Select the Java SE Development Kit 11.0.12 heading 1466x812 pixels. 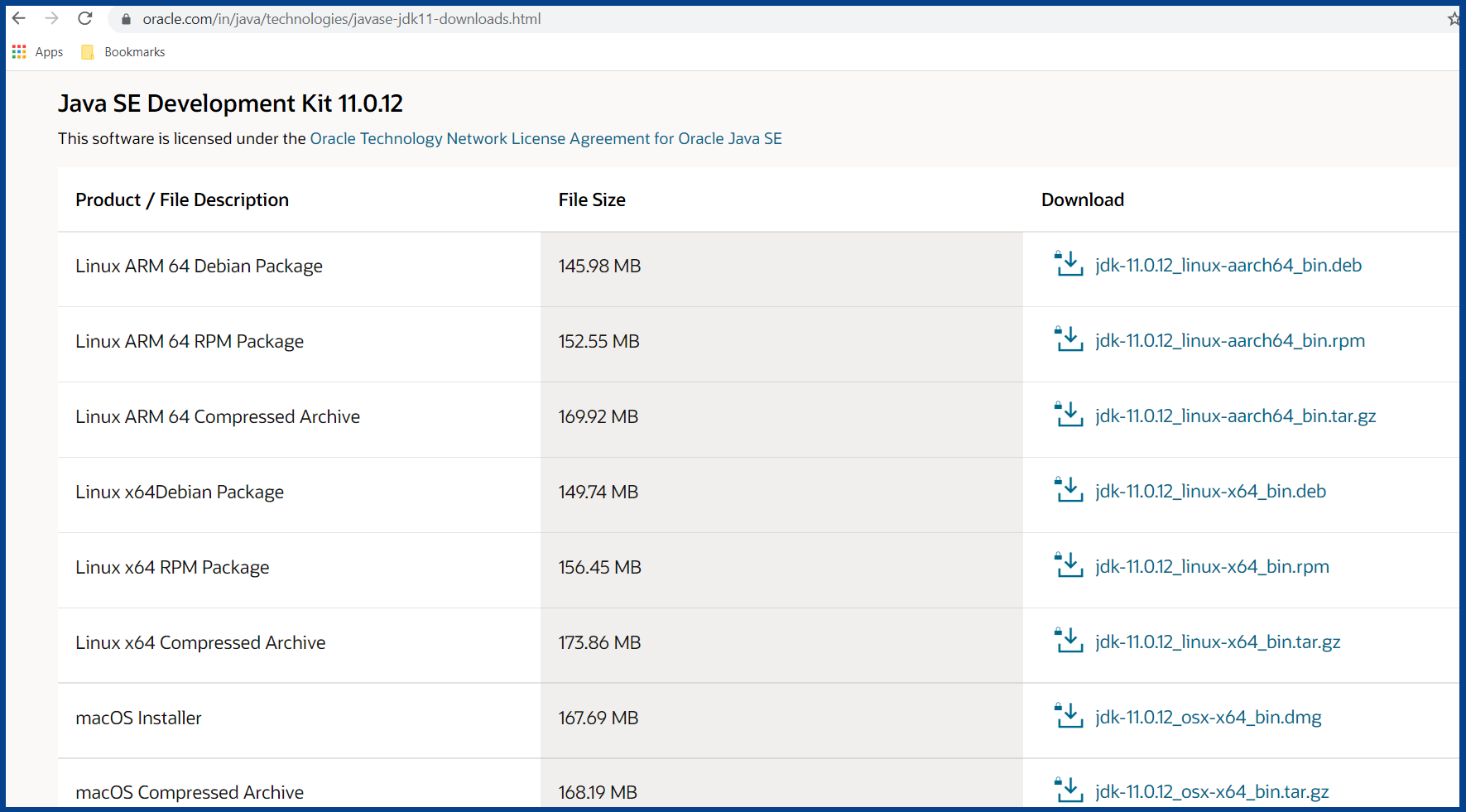point(230,103)
